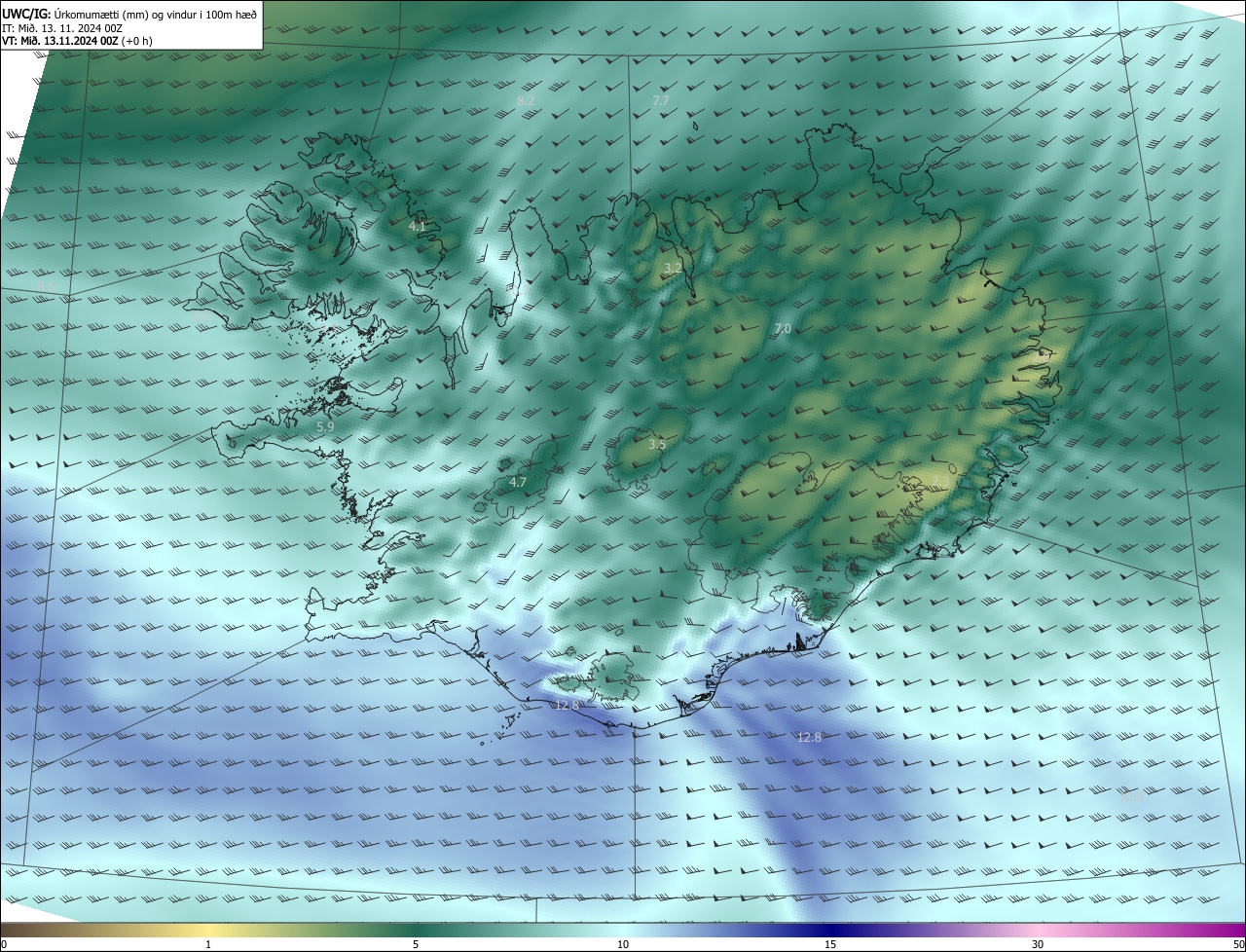The height and width of the screenshot is (952, 1246).
Task: Click the map value 3.5 on the glacier
Action: (x=657, y=444)
